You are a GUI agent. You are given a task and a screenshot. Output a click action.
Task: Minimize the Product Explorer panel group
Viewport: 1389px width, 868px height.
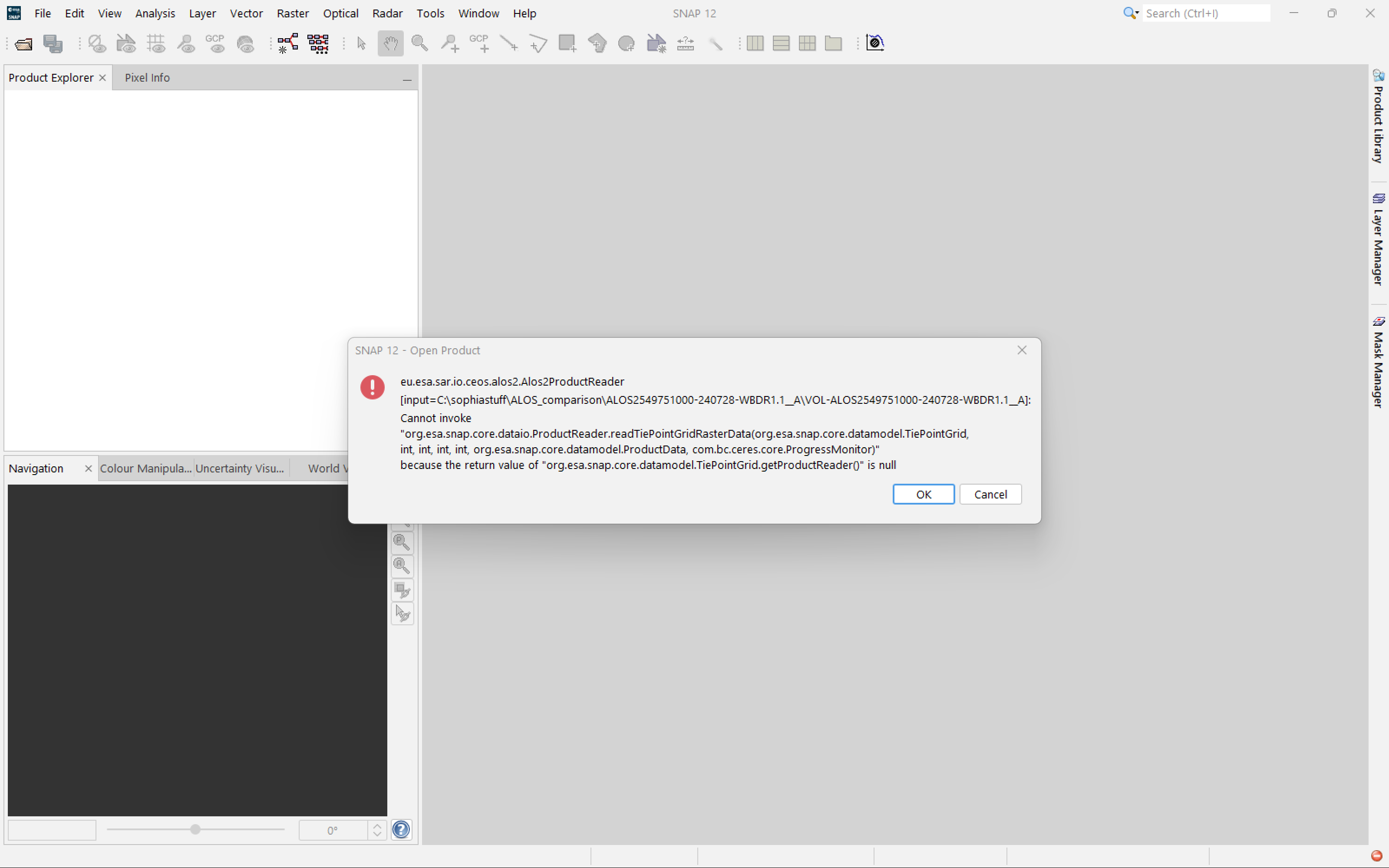pyautogui.click(x=407, y=79)
